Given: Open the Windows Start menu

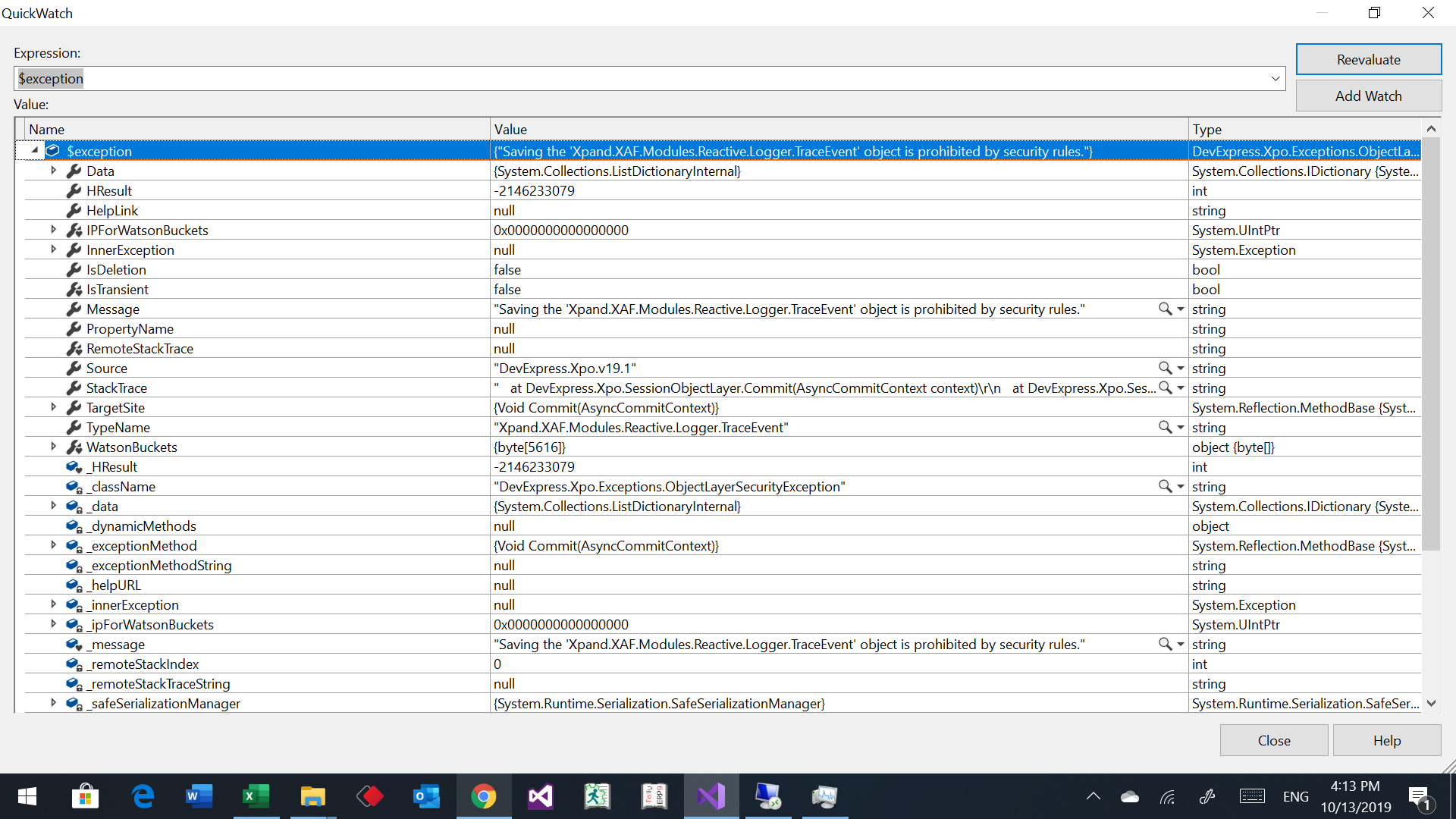Looking at the screenshot, I should click(27, 796).
